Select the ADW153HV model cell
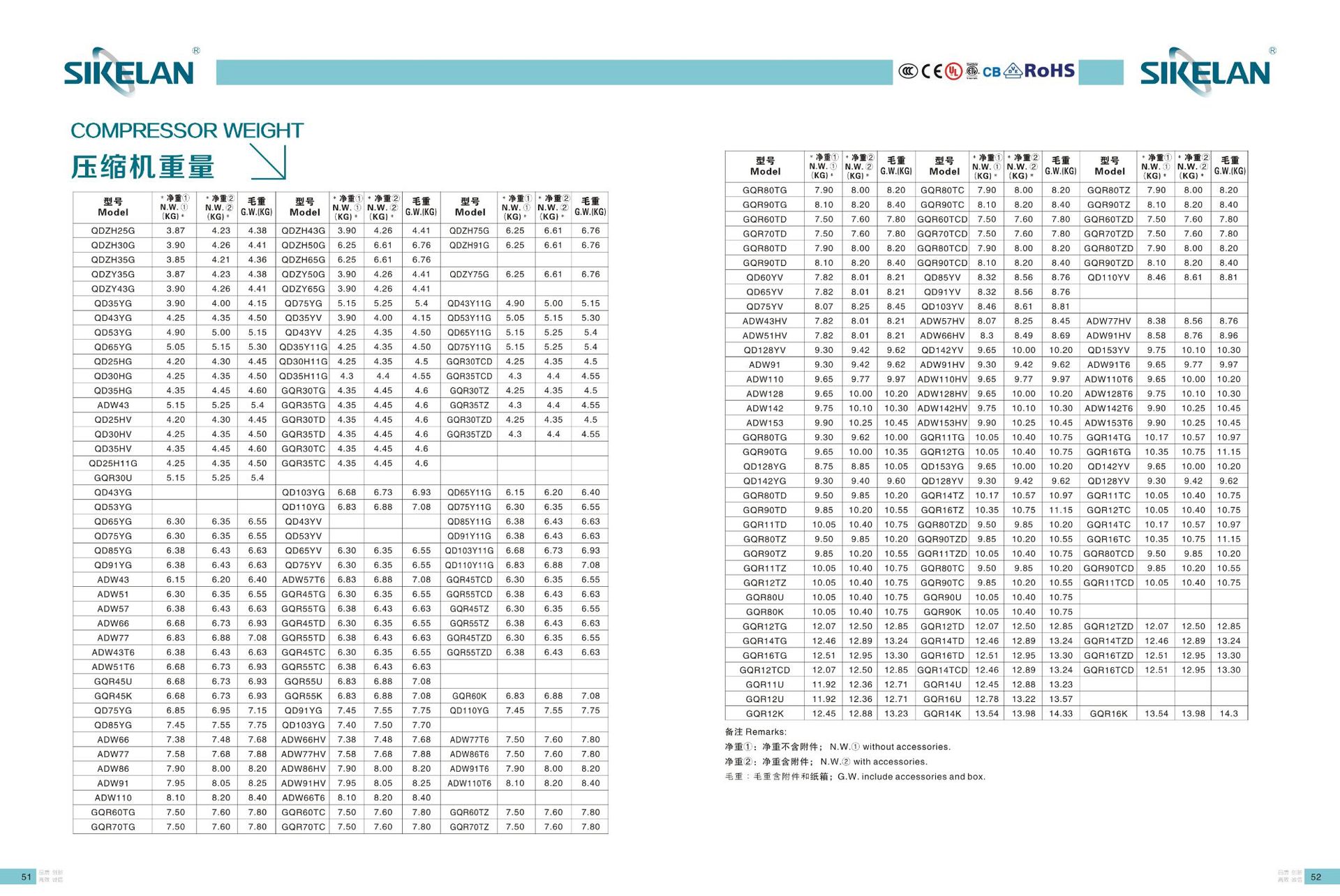1340x896 pixels. 942,423
